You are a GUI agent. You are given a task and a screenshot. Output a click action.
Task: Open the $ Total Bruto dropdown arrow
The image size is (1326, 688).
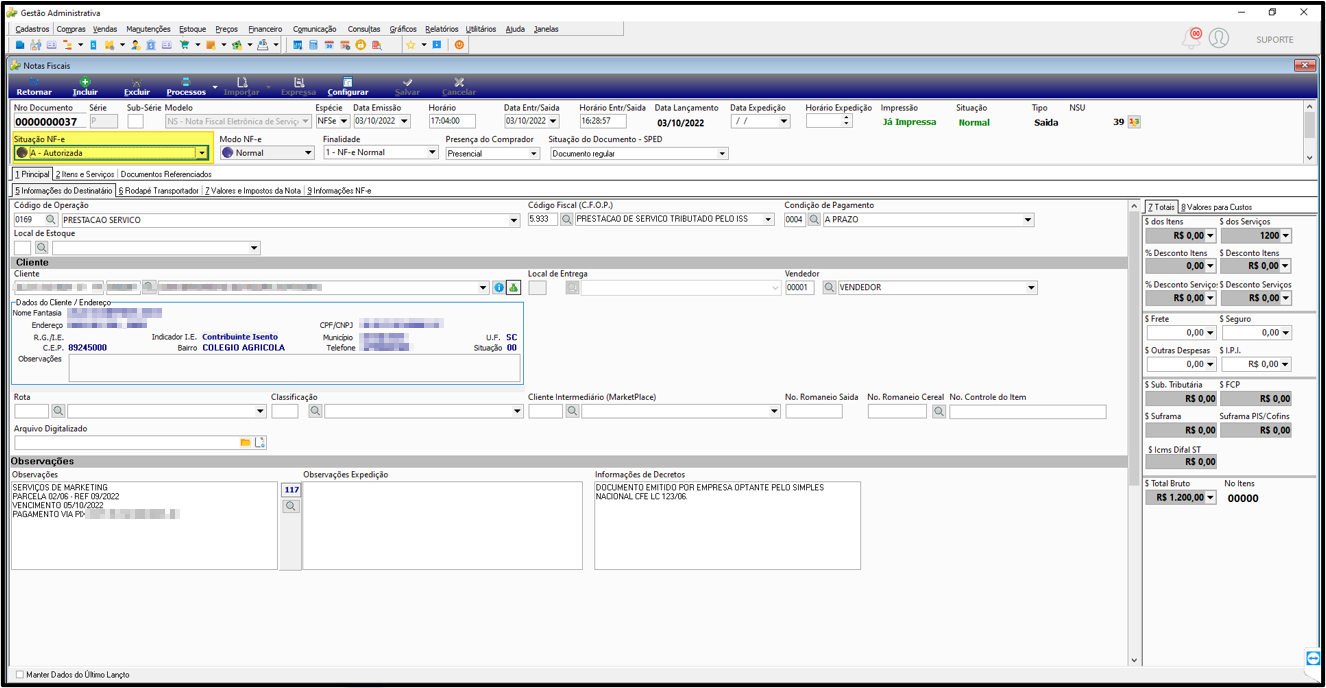[x=1210, y=497]
